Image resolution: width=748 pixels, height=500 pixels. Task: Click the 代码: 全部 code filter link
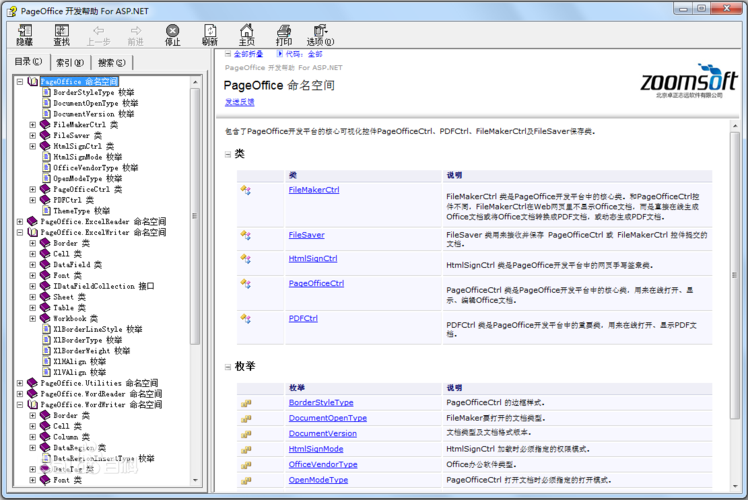click(304, 54)
